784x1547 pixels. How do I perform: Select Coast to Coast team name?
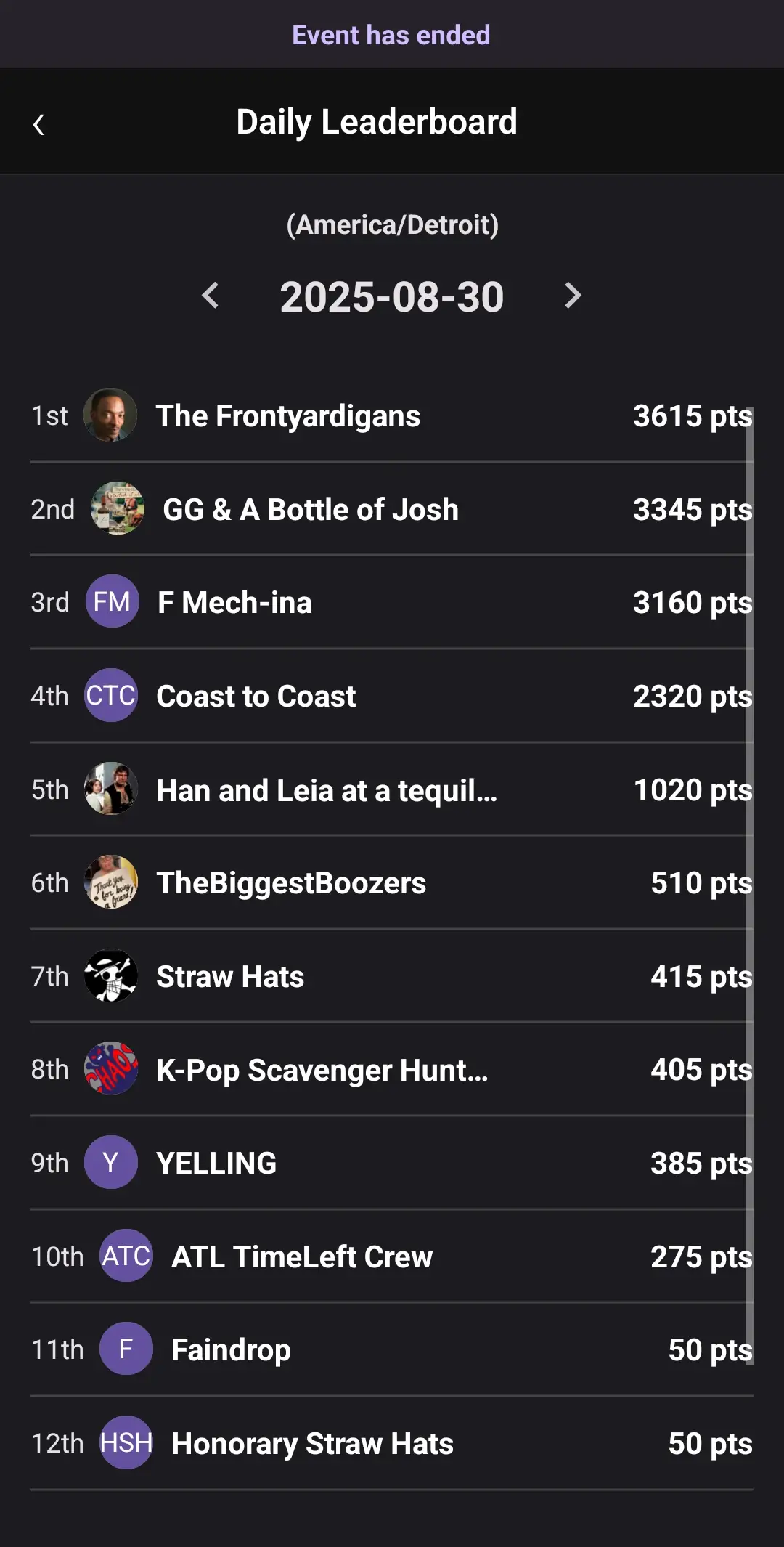click(256, 697)
